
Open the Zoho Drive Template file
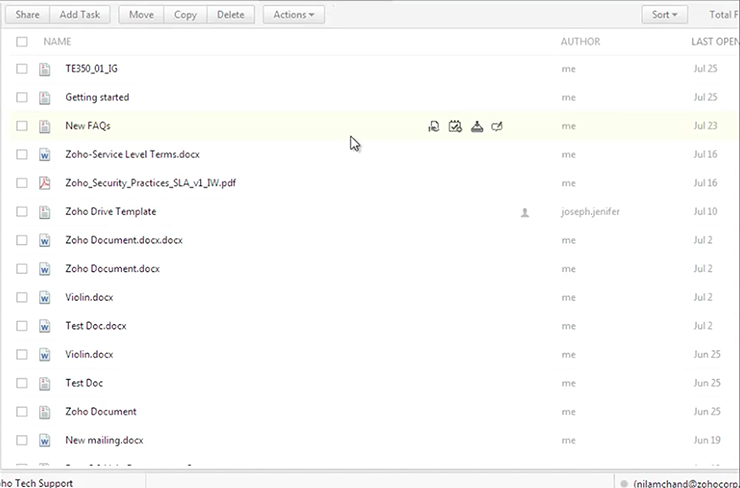(111, 211)
